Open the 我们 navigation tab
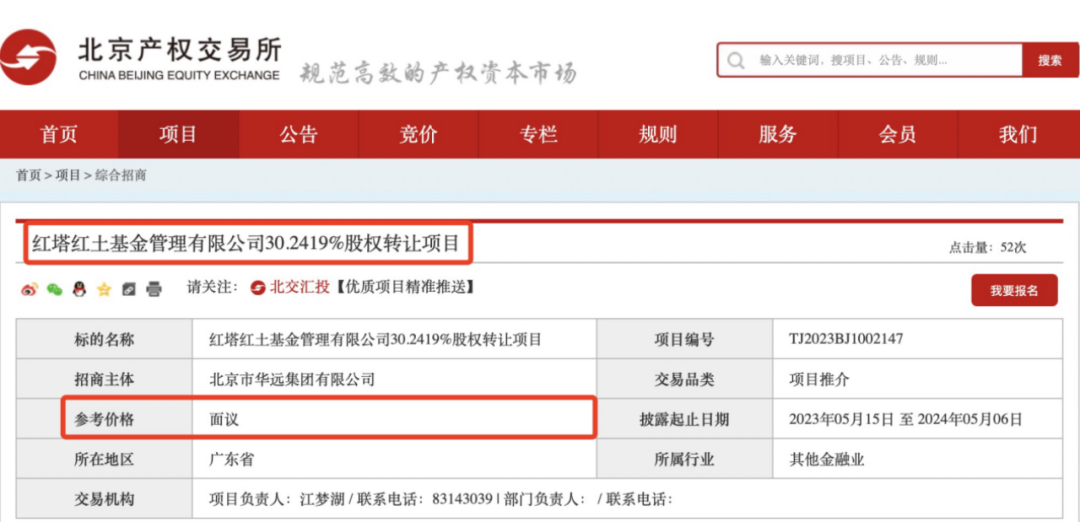Image resolution: width=1080 pixels, height=522 pixels. [x=1018, y=134]
